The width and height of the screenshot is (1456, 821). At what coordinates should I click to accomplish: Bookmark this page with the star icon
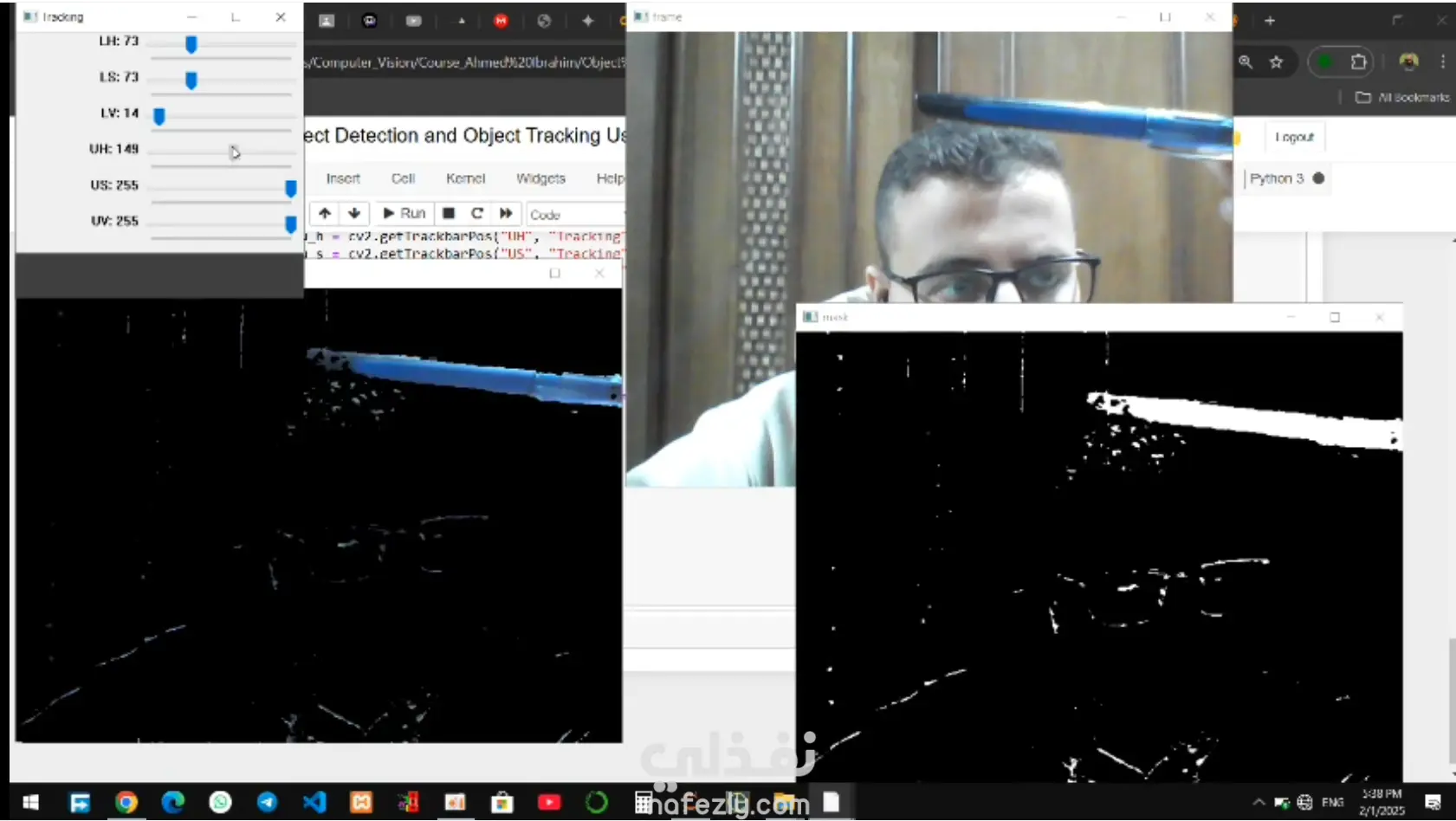tap(1276, 62)
